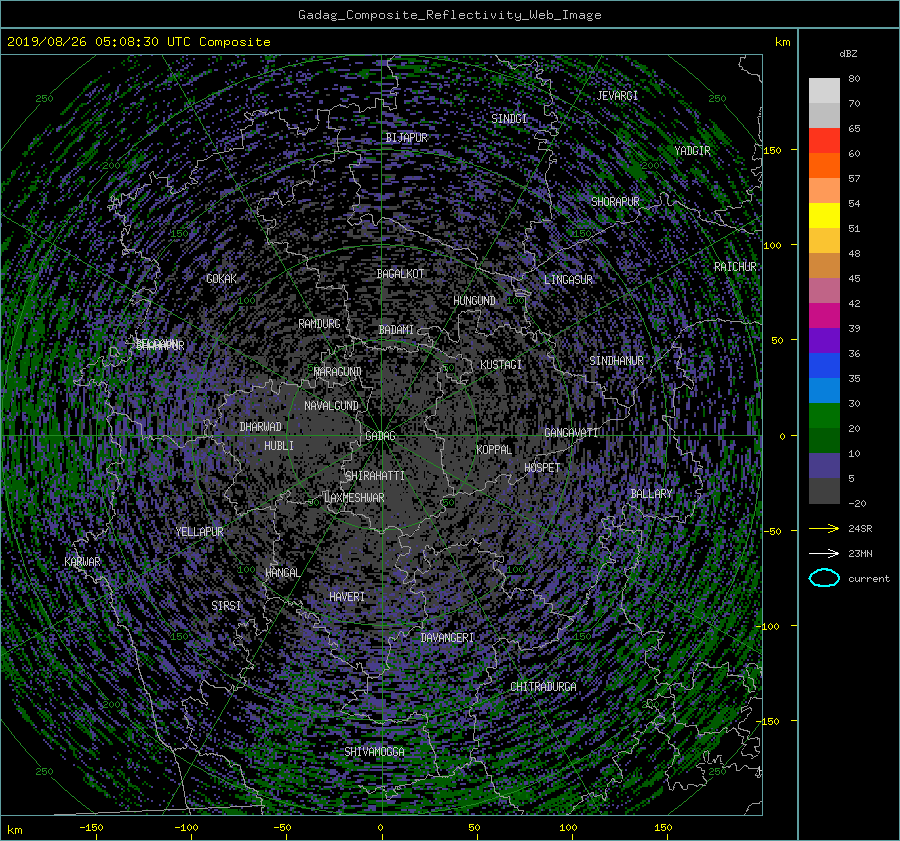The height and width of the screenshot is (841, 900).
Task: Click the SINDHANUR city label
Action: pyautogui.click(x=616, y=361)
